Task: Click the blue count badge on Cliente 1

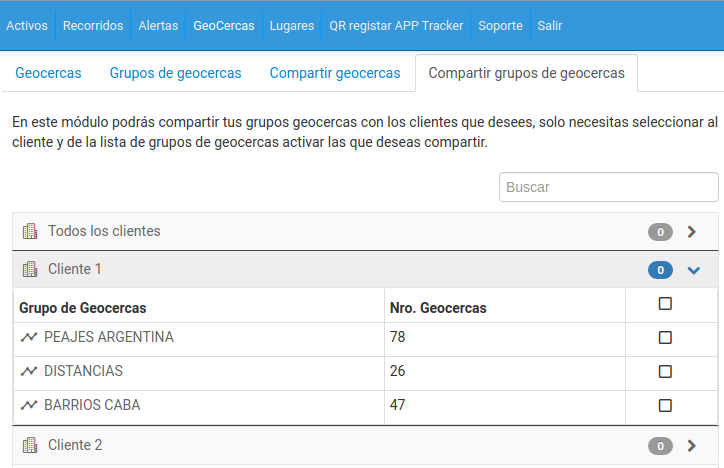Action: pos(660,270)
